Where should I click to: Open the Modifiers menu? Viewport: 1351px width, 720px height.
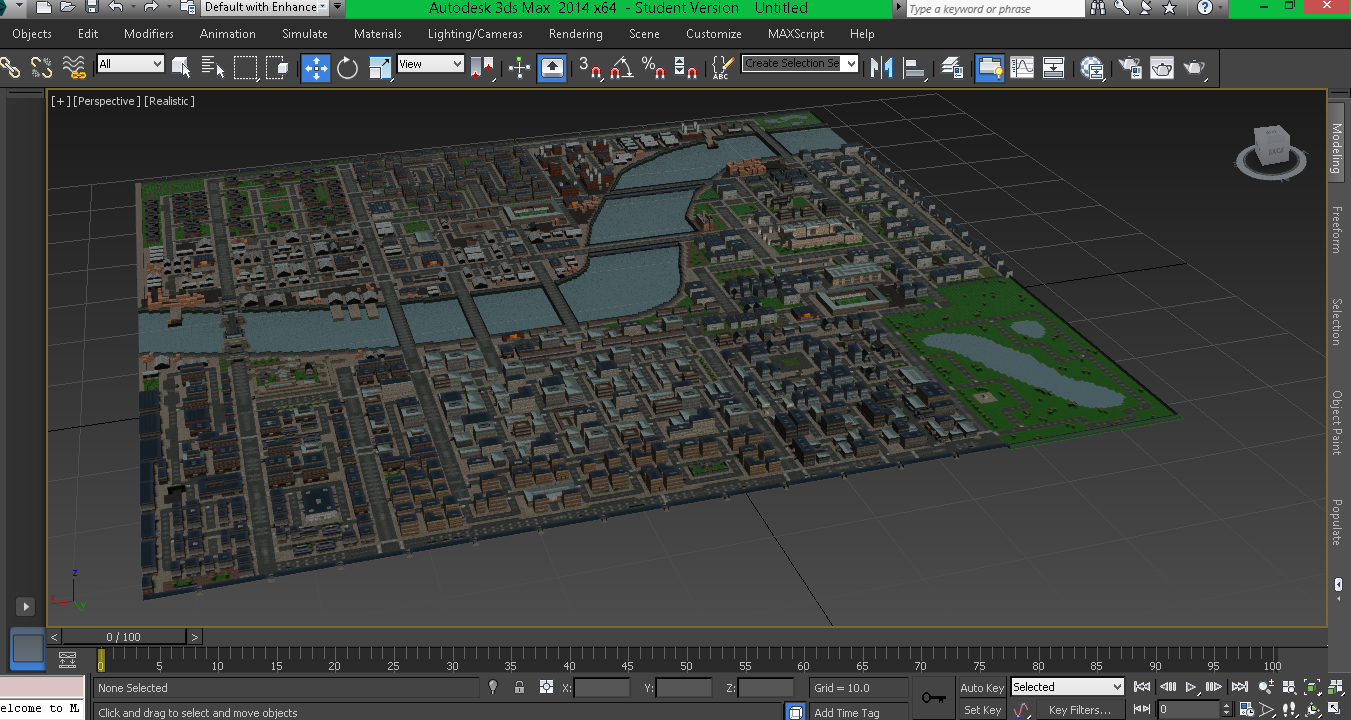[149, 33]
